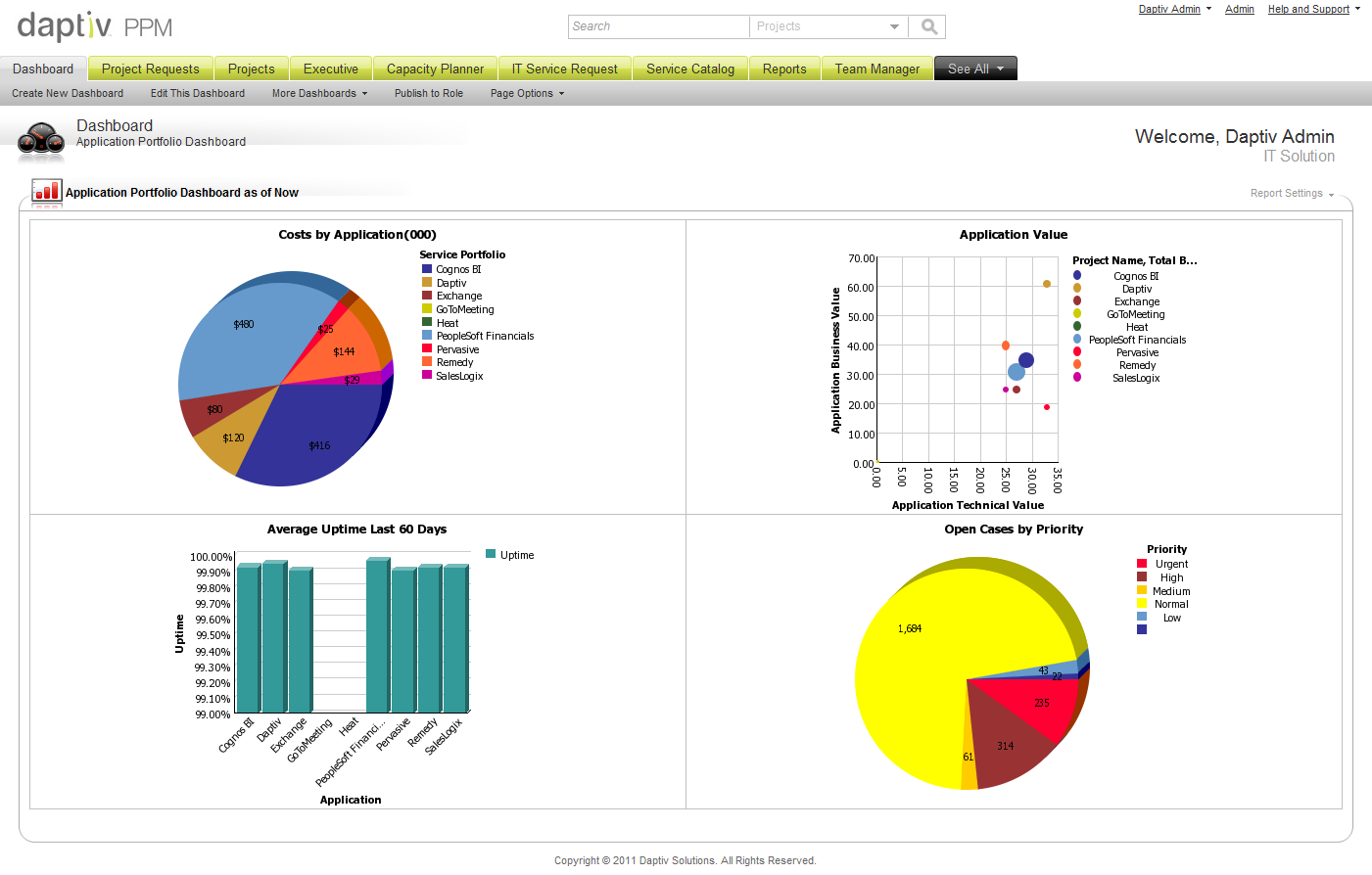
Task: Click the Pervasive swatch in Service Portfolio legend
Action: pyautogui.click(x=427, y=348)
